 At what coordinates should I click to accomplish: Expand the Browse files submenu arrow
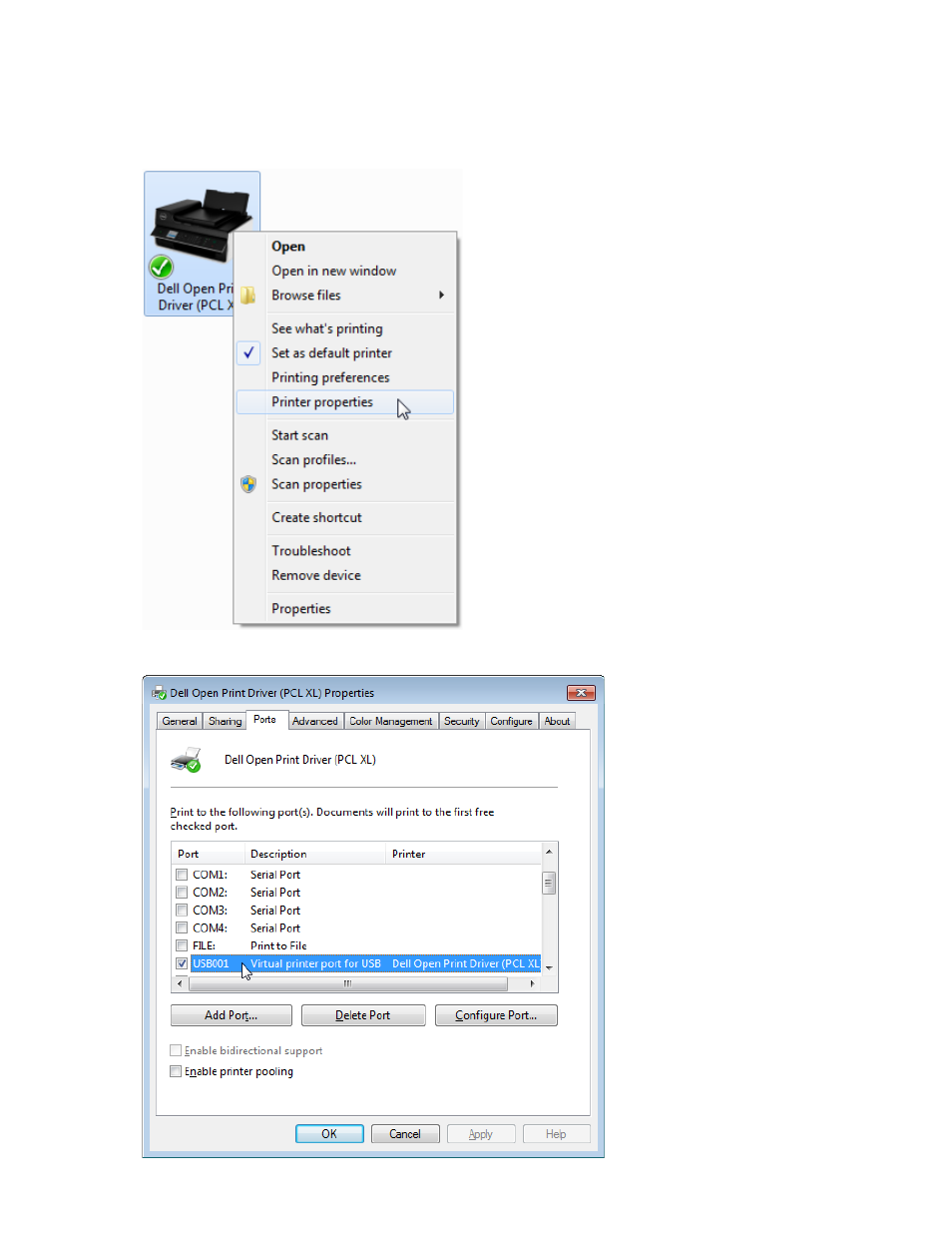click(441, 296)
